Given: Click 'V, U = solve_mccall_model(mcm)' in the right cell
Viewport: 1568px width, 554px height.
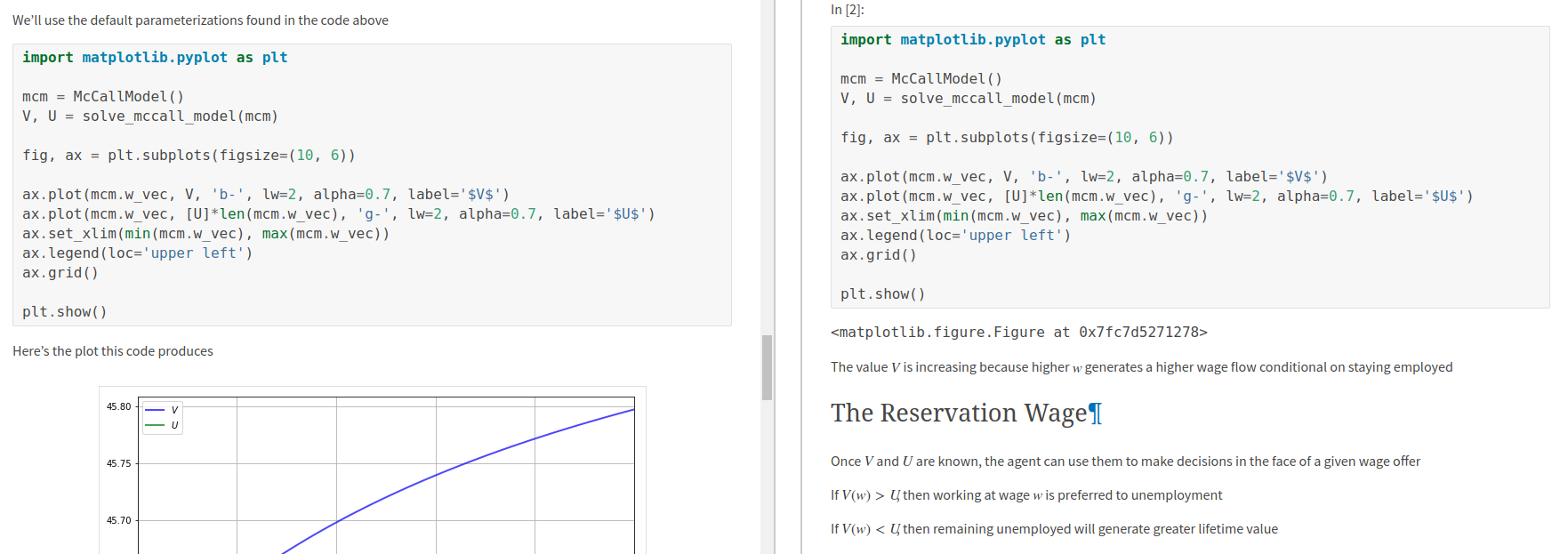Looking at the screenshot, I should (x=969, y=99).
